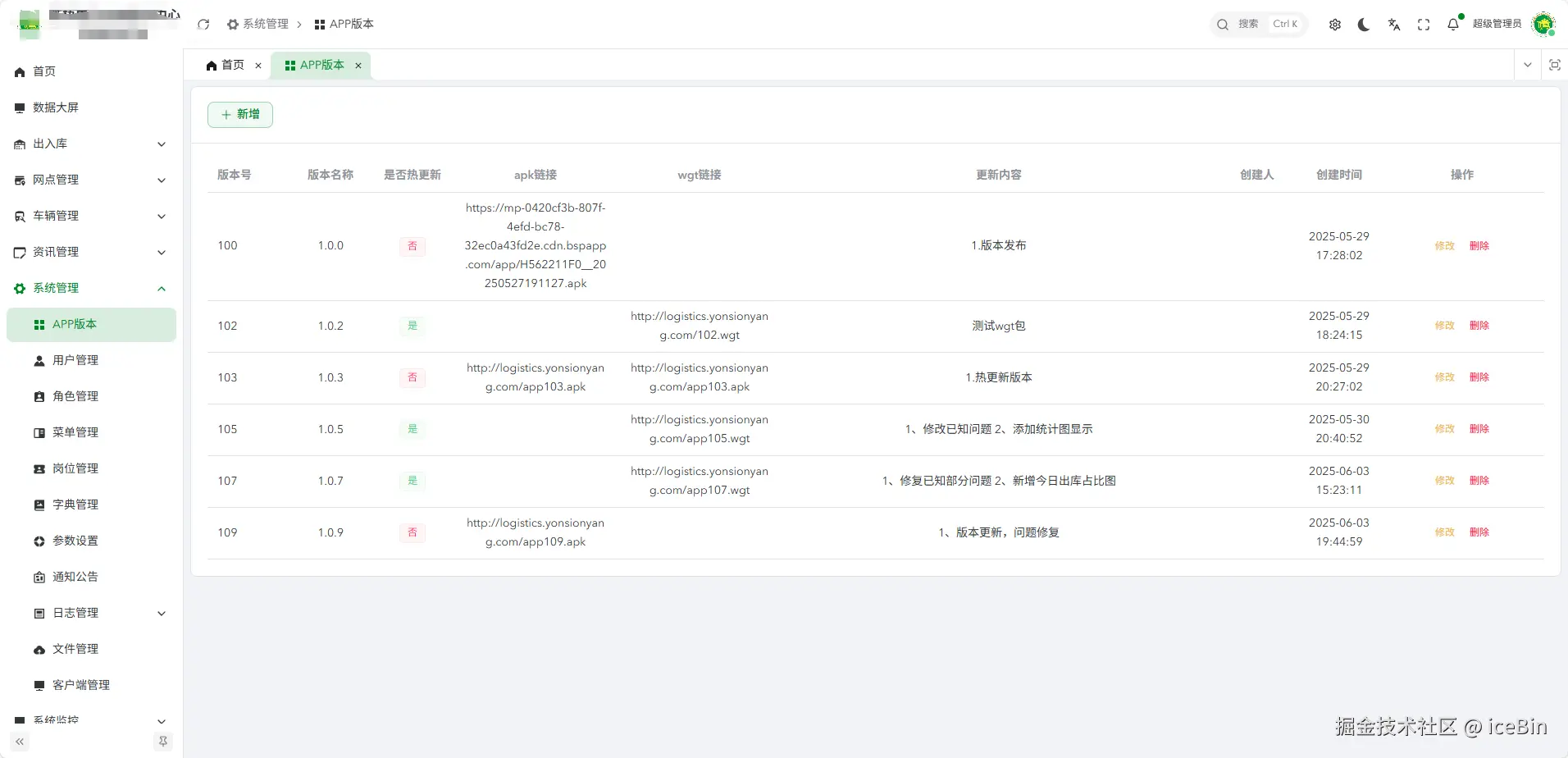Click 修改 for version 109
Screen dimensions: 1568x758
tap(1445, 532)
